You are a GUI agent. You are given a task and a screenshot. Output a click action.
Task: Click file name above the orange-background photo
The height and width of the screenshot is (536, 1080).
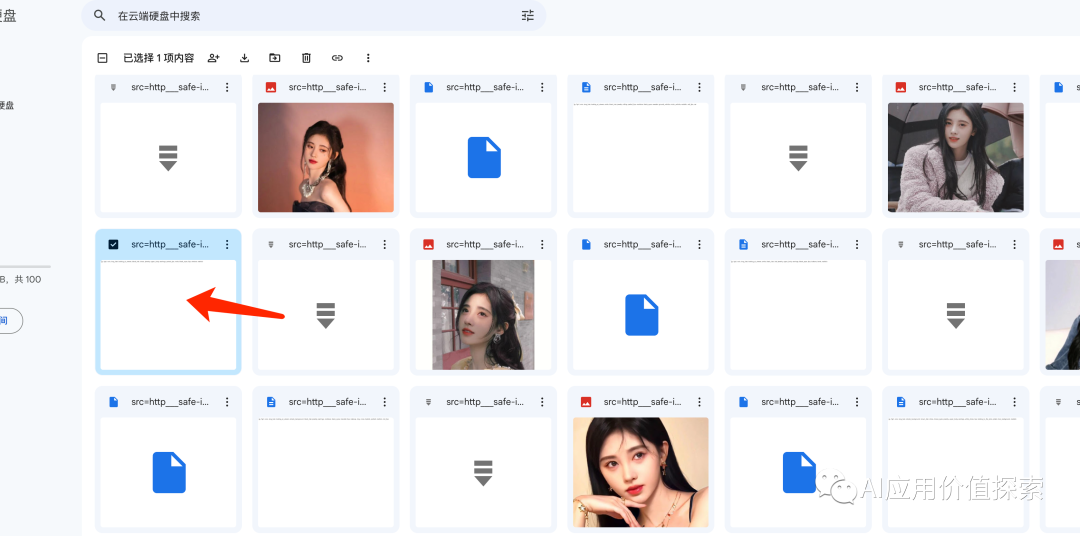tap(328, 87)
